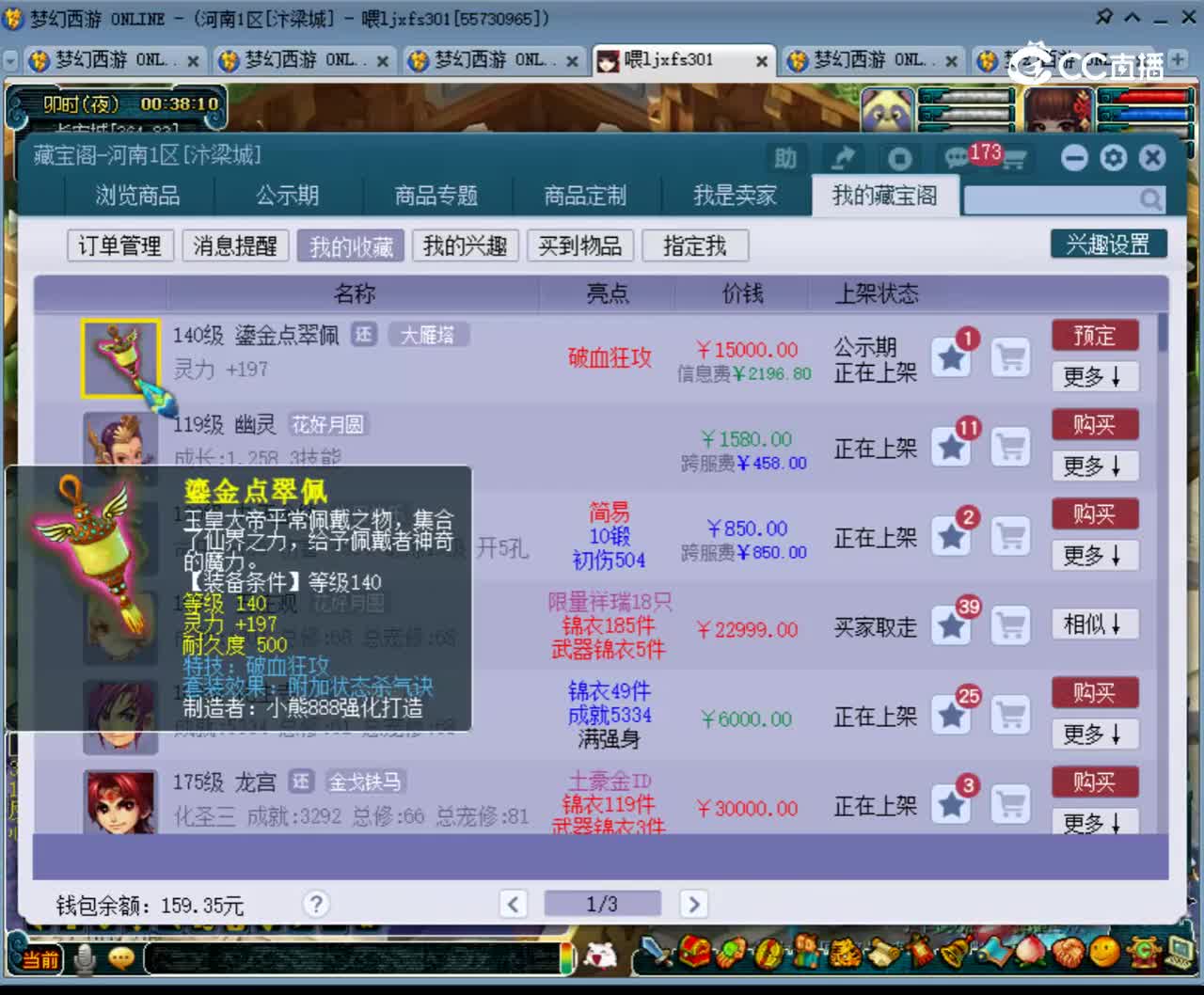Open 订单管理 sub-tab

tap(119, 246)
